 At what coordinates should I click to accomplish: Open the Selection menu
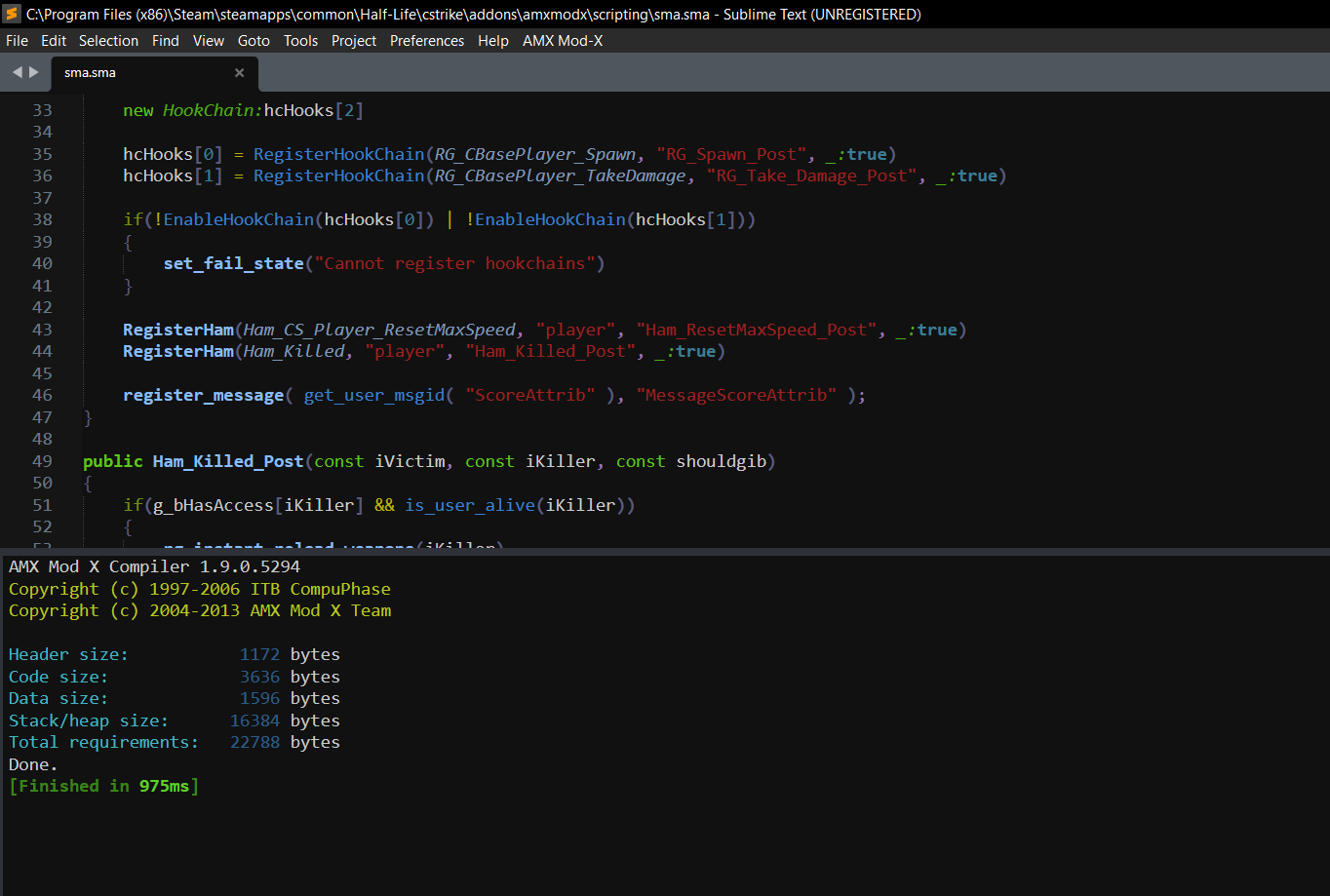click(108, 41)
